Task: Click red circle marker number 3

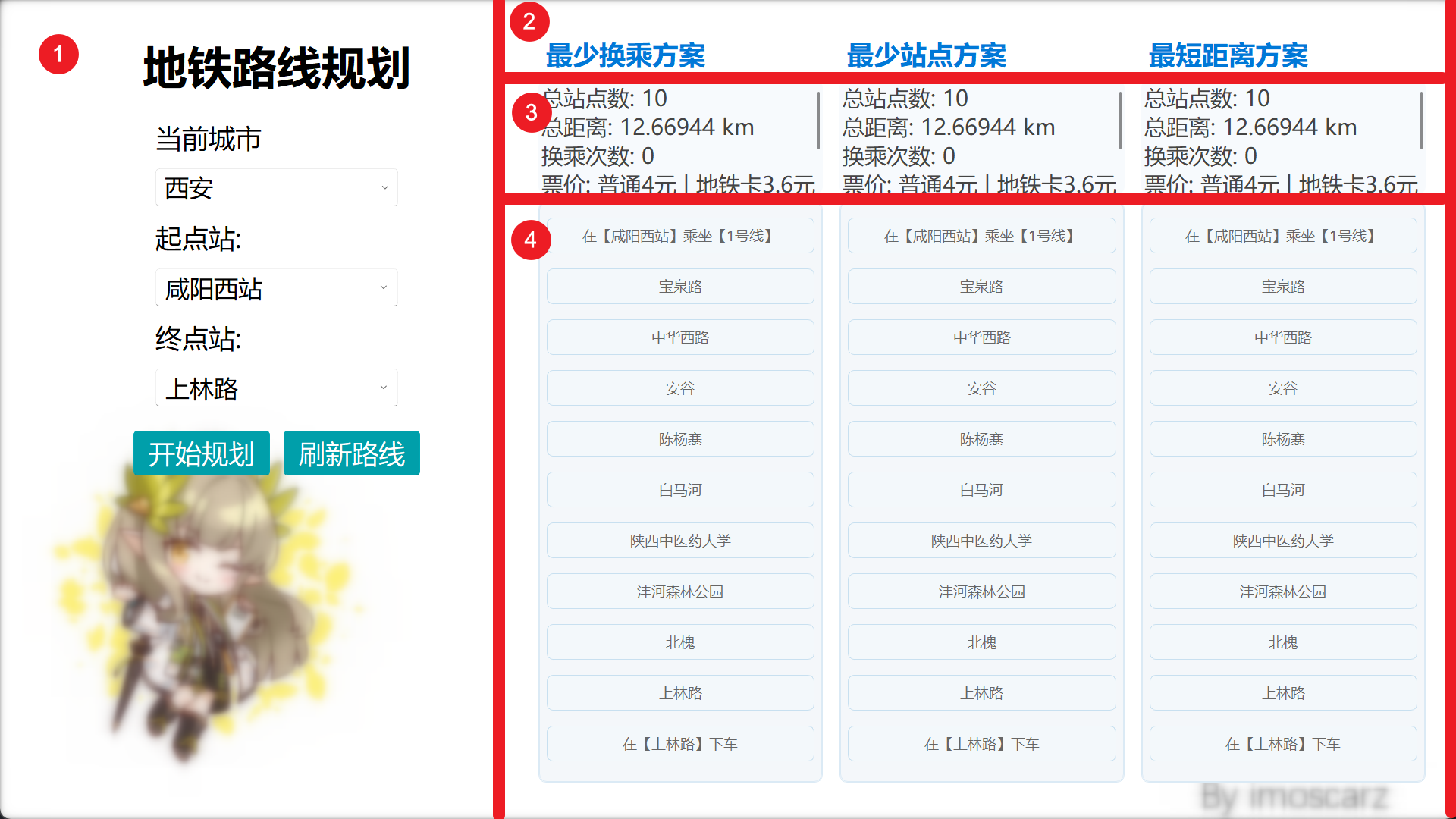Action: [531, 113]
